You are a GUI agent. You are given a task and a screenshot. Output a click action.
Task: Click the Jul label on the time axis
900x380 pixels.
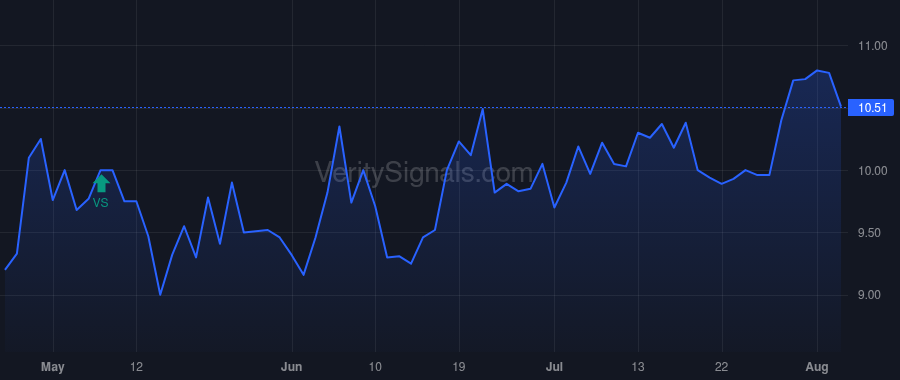click(x=554, y=367)
